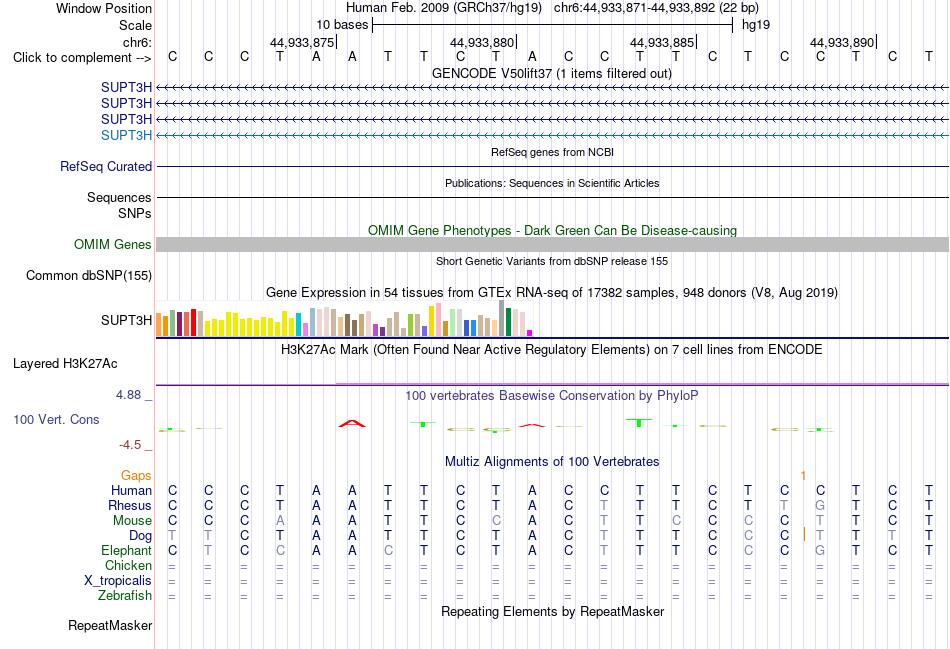
Task: Click the 44,933,890 position marker
Action: (843, 42)
